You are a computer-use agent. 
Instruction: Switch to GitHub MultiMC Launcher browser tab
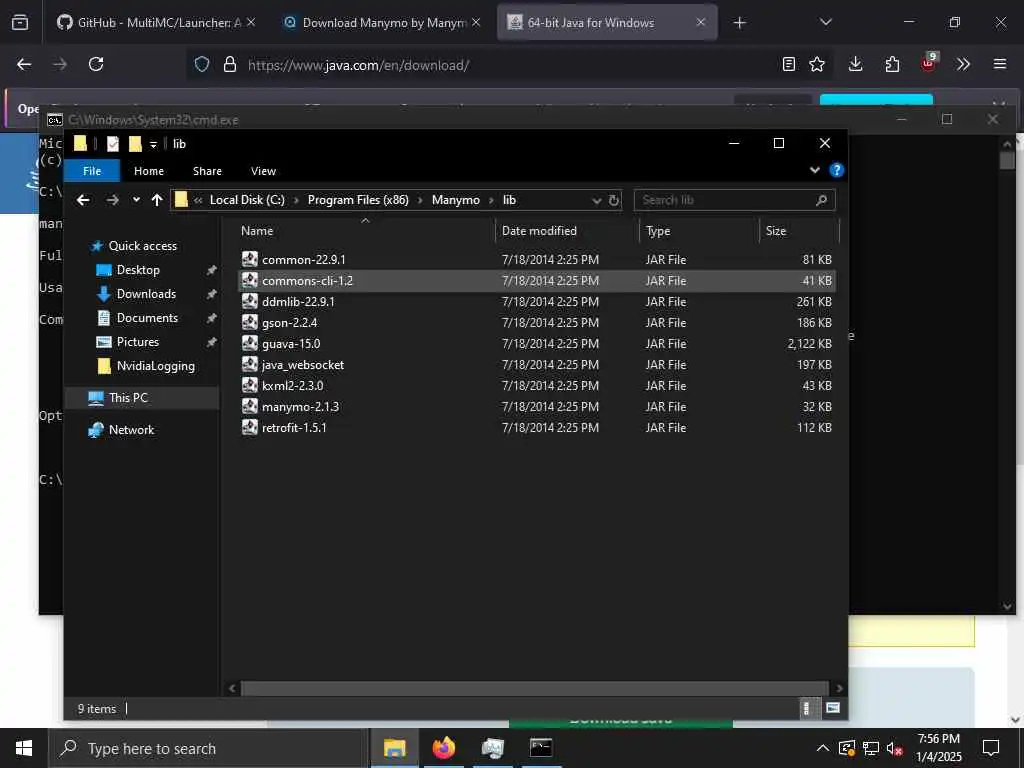click(x=157, y=23)
